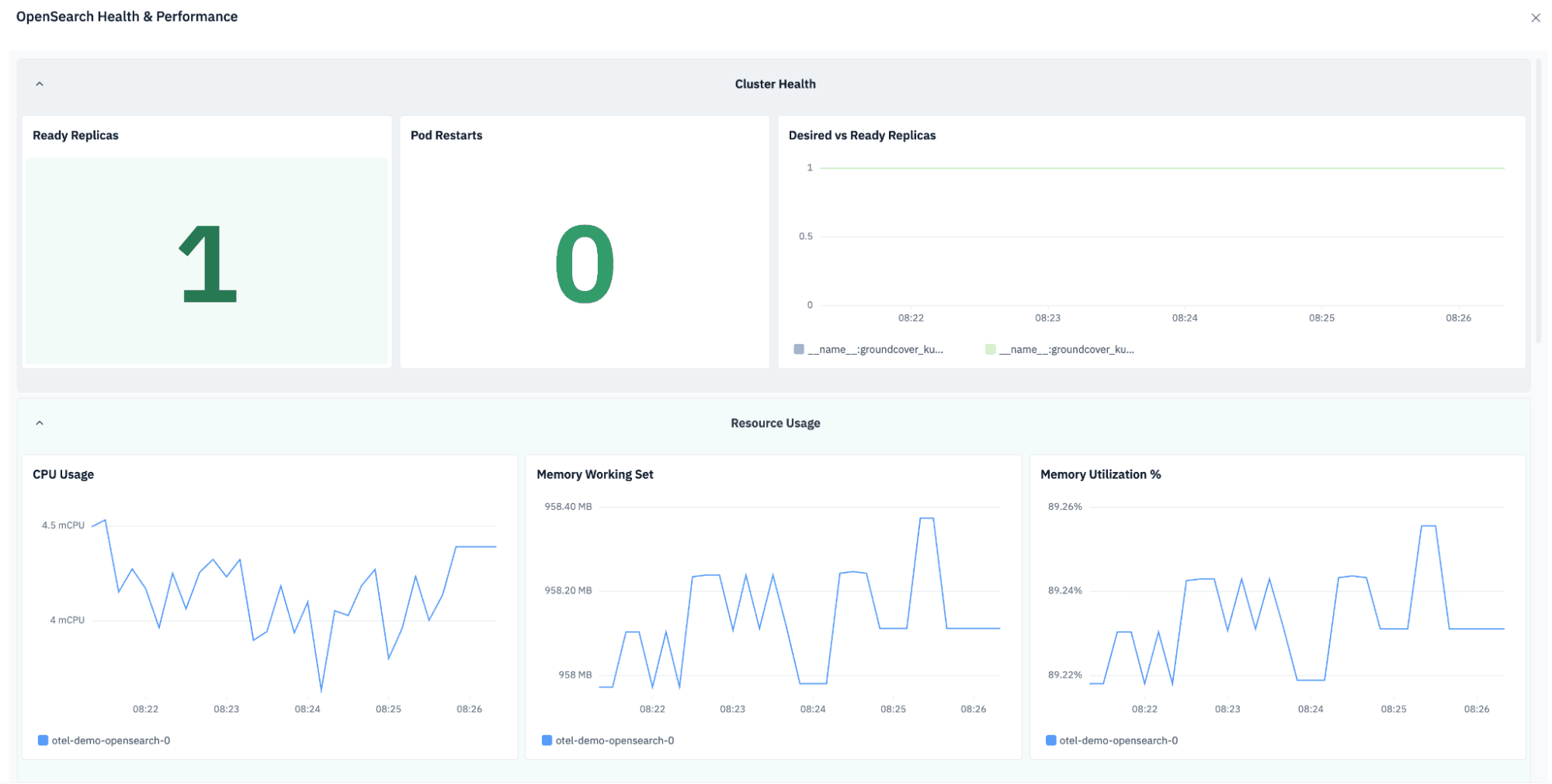Close the OpenSearch Health & Performance dashboard
1552x784 pixels.
[1535, 18]
